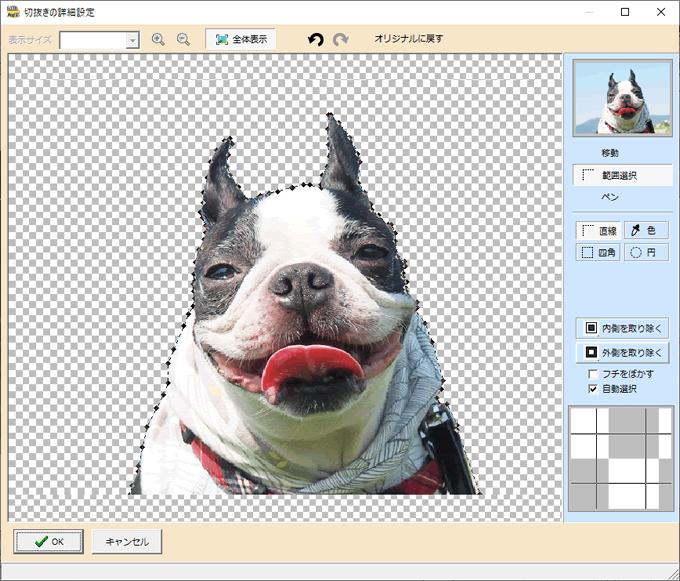680x581 pixels.
Task: Select the 円 circle selection tool
Action: [x=646, y=252]
